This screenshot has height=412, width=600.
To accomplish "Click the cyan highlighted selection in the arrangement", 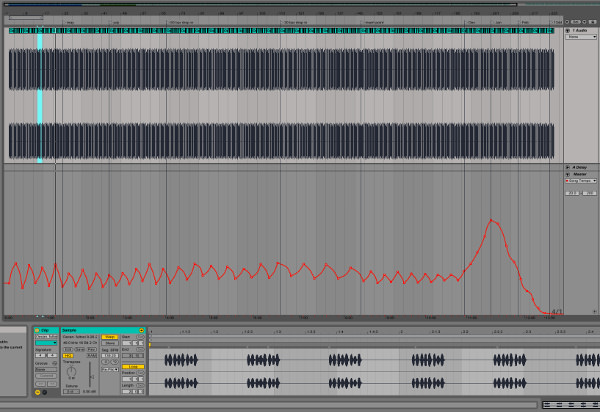I will click(x=39, y=96).
